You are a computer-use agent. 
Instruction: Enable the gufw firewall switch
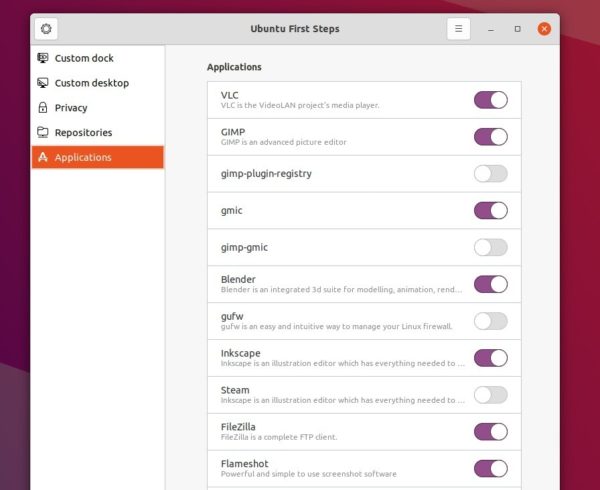click(491, 321)
